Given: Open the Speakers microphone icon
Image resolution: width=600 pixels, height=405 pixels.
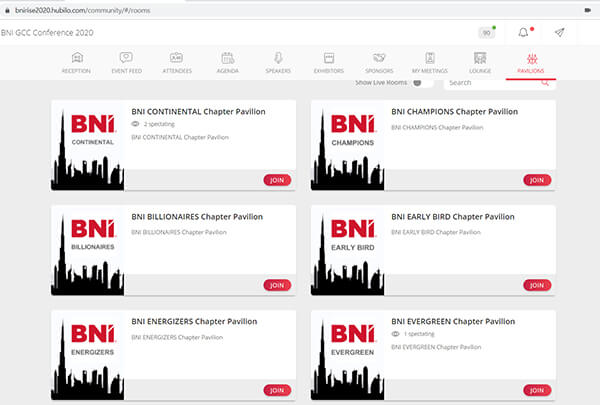Looking at the screenshot, I should pos(278,58).
